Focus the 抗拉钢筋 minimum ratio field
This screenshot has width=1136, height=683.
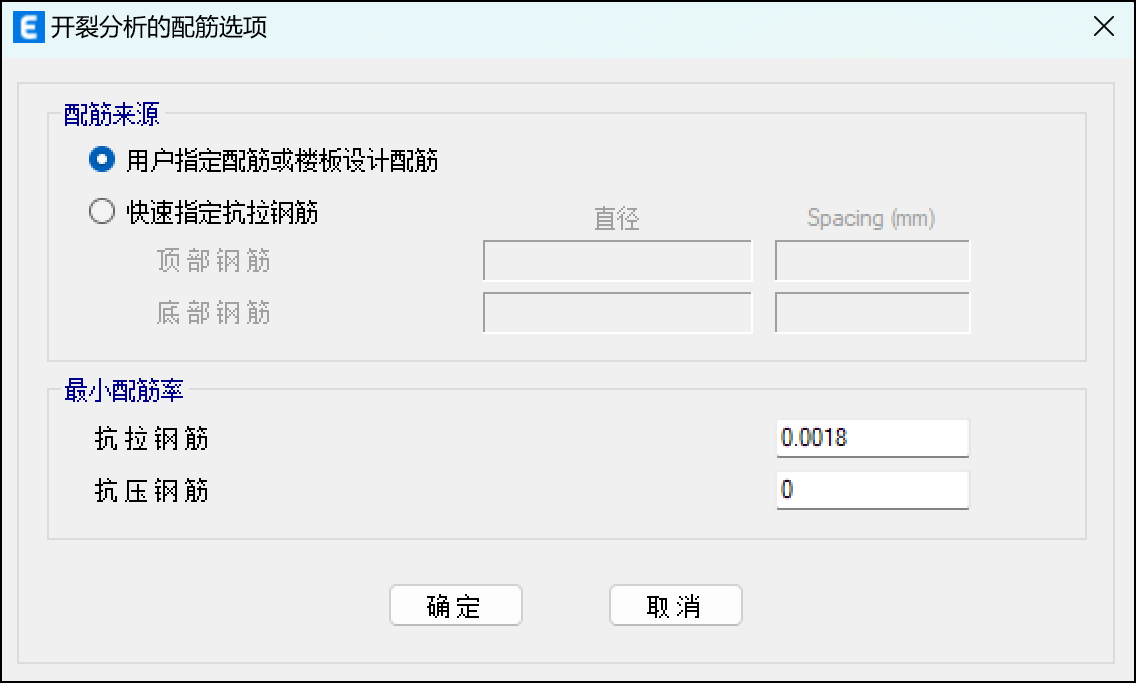(x=872, y=438)
